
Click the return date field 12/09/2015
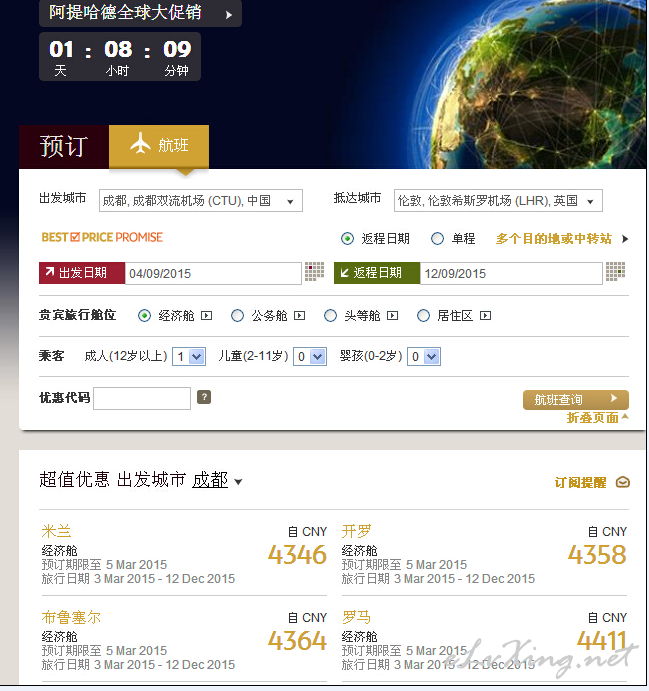[511, 273]
